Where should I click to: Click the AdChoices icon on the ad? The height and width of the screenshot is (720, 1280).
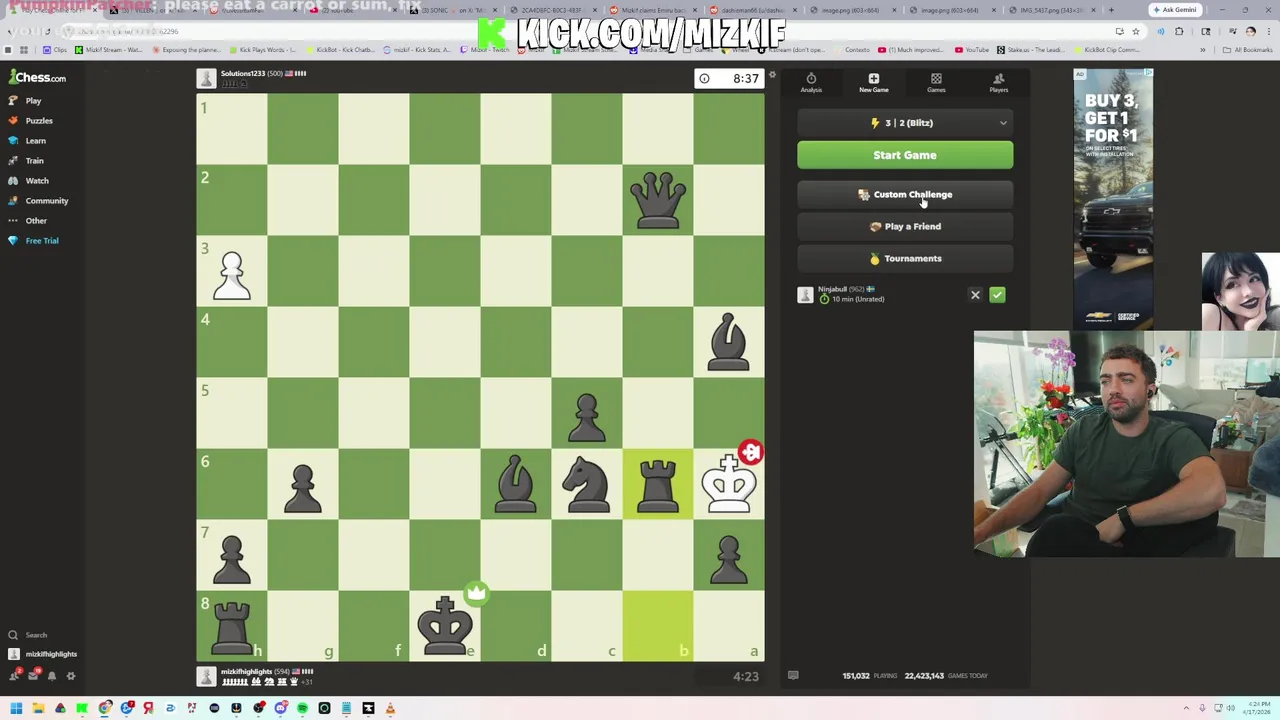(x=1148, y=74)
